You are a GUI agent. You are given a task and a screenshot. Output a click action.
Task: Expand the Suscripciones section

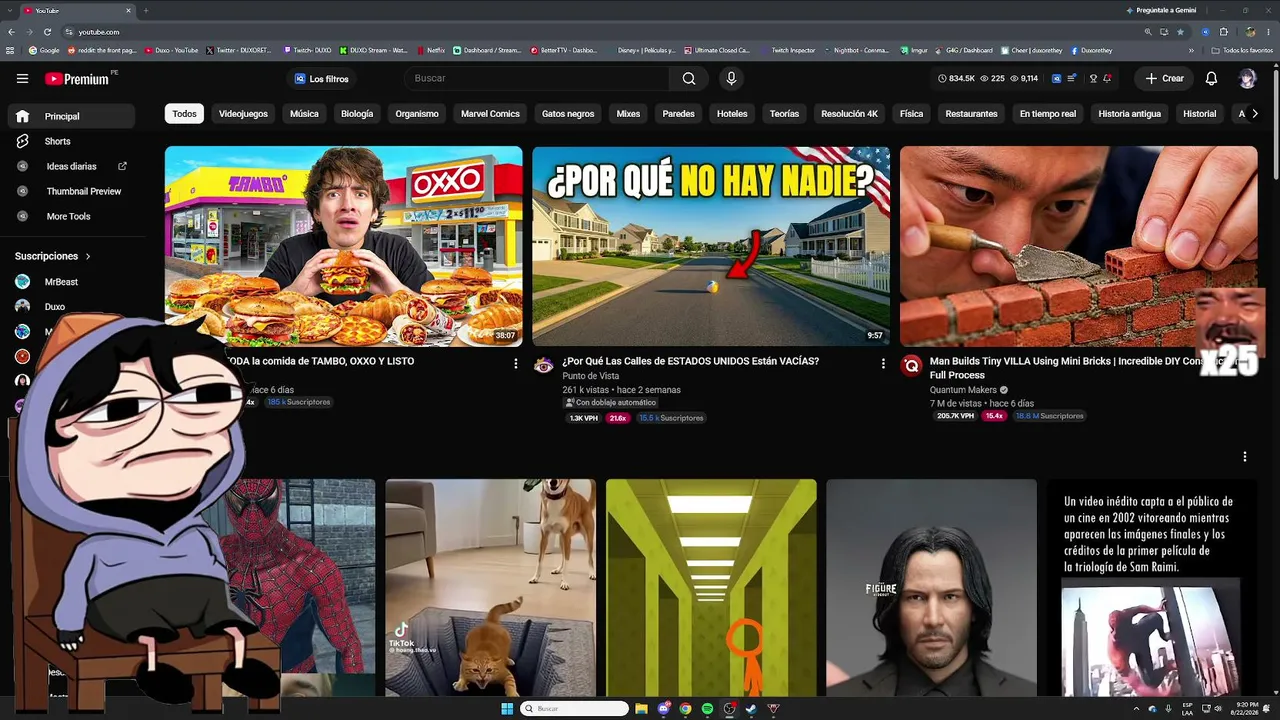pos(53,256)
